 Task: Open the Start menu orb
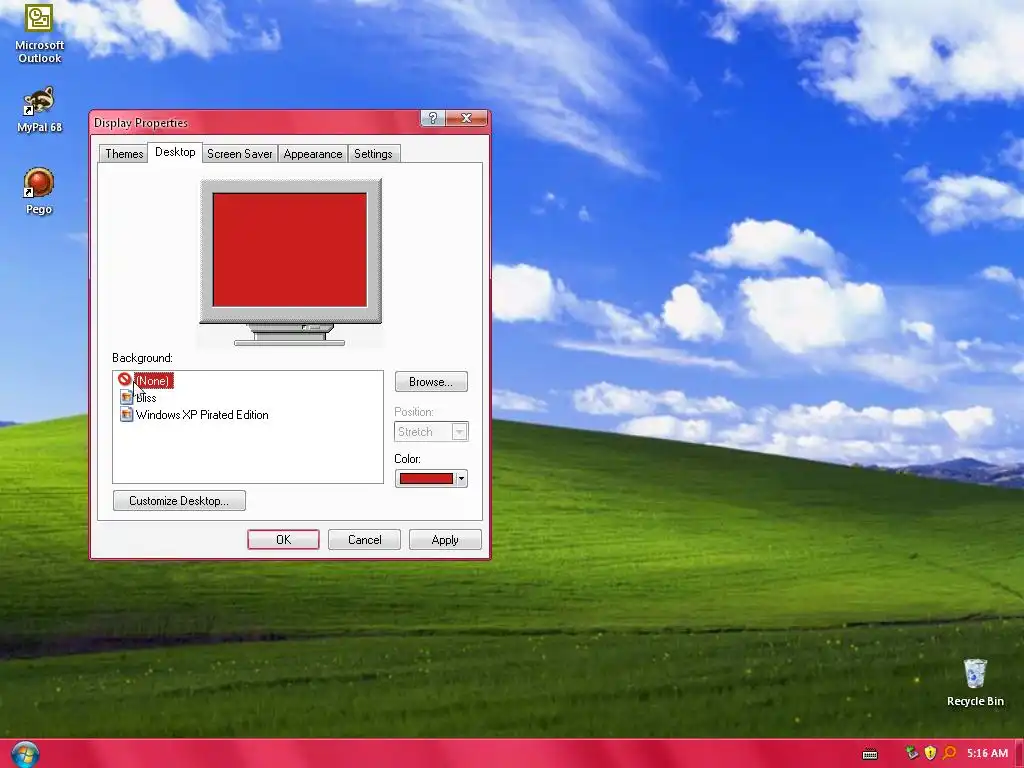[25, 754]
